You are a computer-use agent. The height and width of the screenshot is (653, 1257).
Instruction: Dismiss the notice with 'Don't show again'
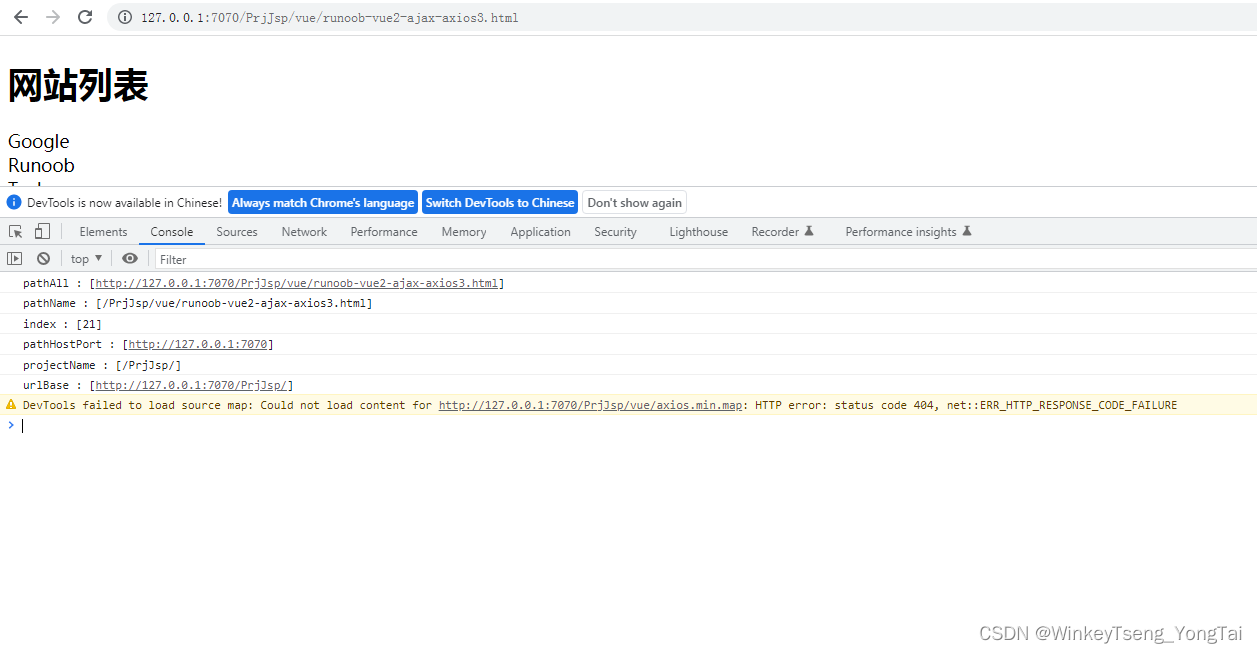pos(634,202)
